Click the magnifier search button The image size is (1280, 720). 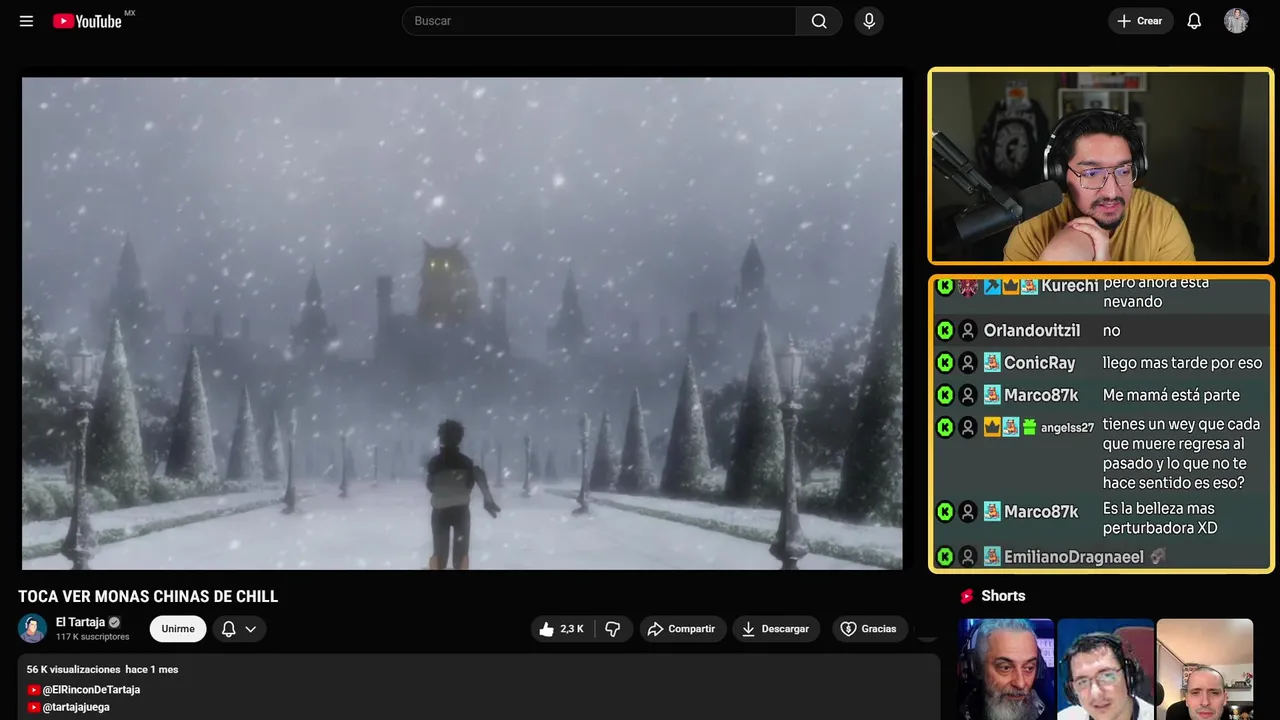(819, 21)
